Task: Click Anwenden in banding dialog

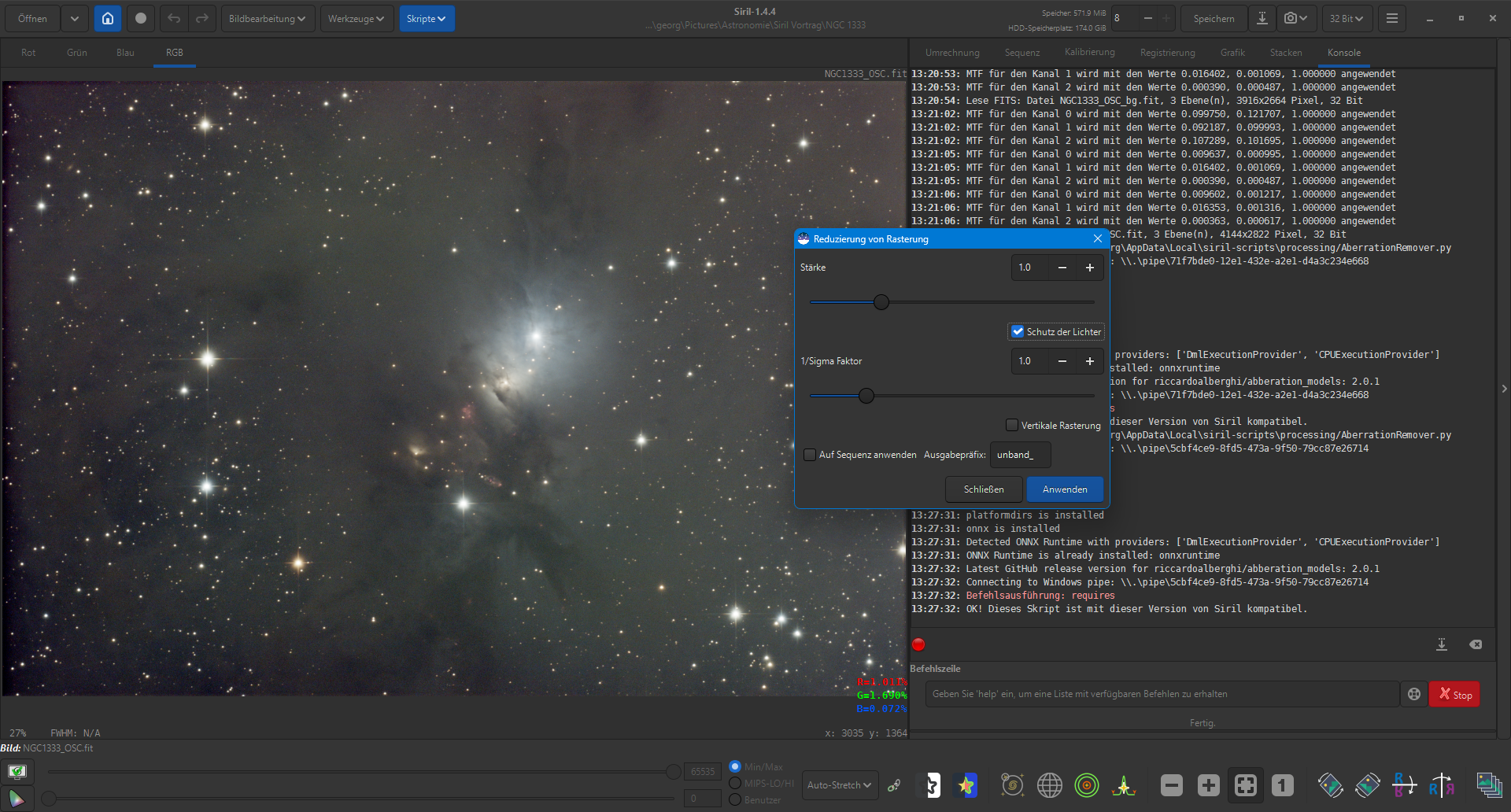Action: tap(1065, 489)
